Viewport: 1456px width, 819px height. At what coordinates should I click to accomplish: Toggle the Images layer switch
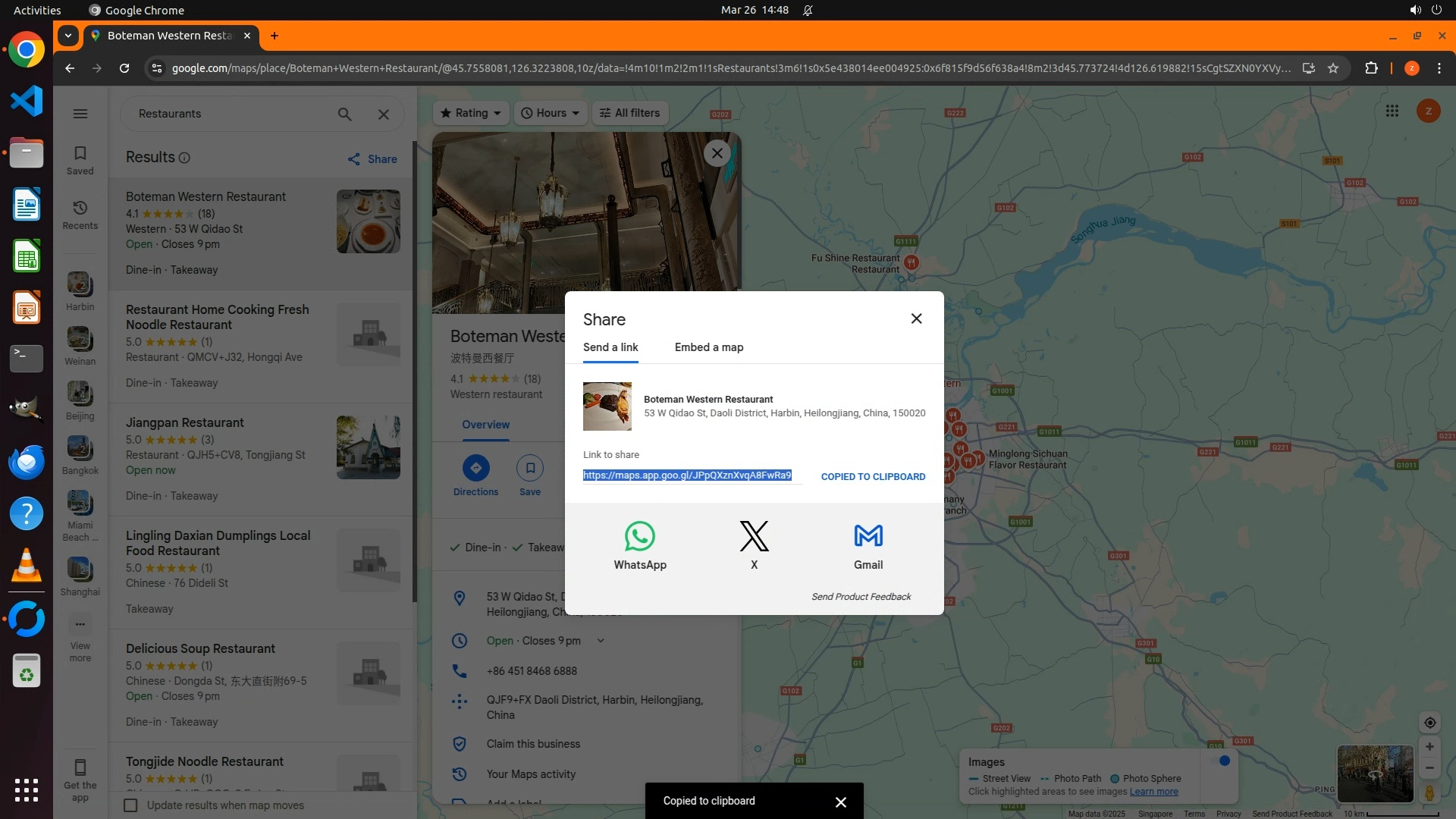point(1221,761)
